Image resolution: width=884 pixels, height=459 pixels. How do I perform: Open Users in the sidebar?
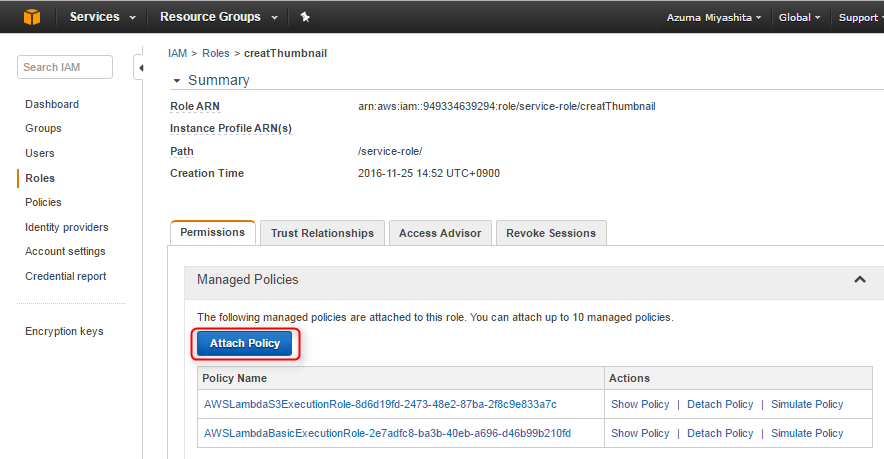tap(39, 153)
